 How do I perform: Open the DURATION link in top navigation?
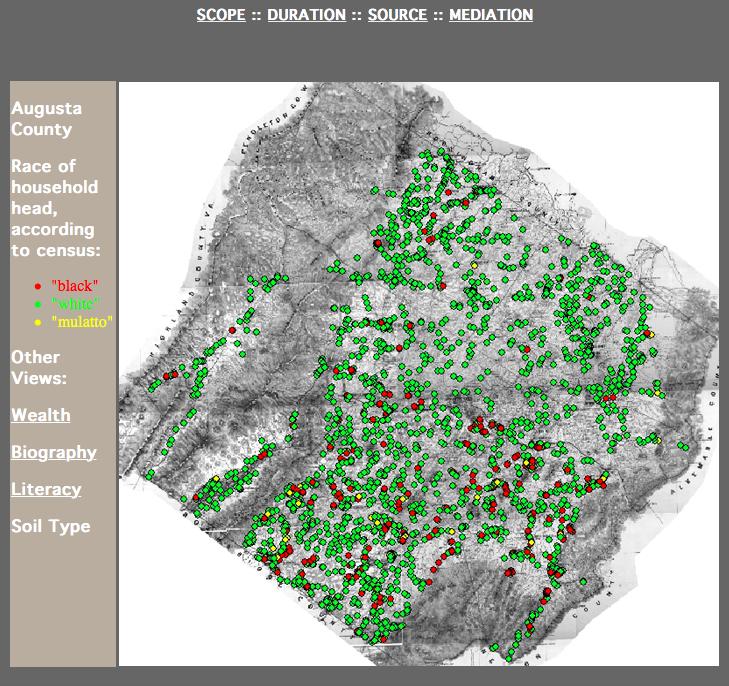point(306,15)
